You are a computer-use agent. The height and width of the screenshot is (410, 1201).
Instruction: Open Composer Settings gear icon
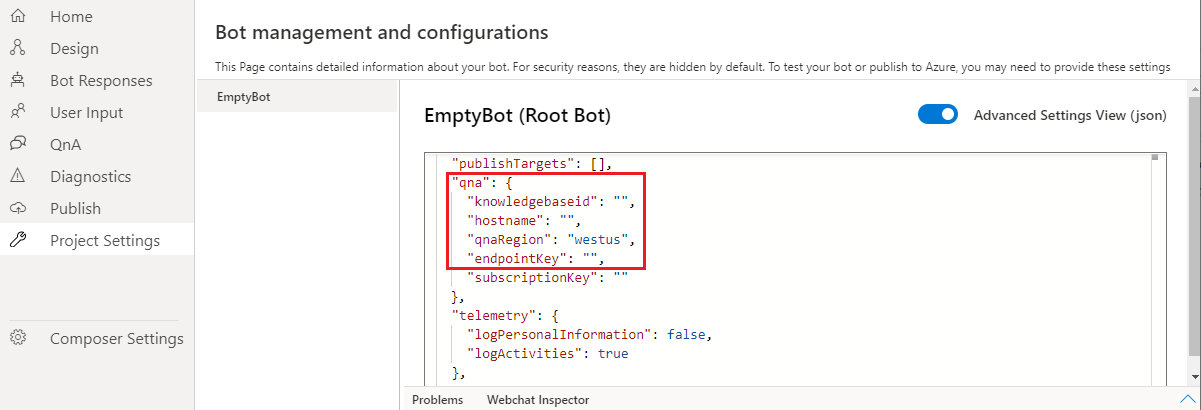[17, 338]
